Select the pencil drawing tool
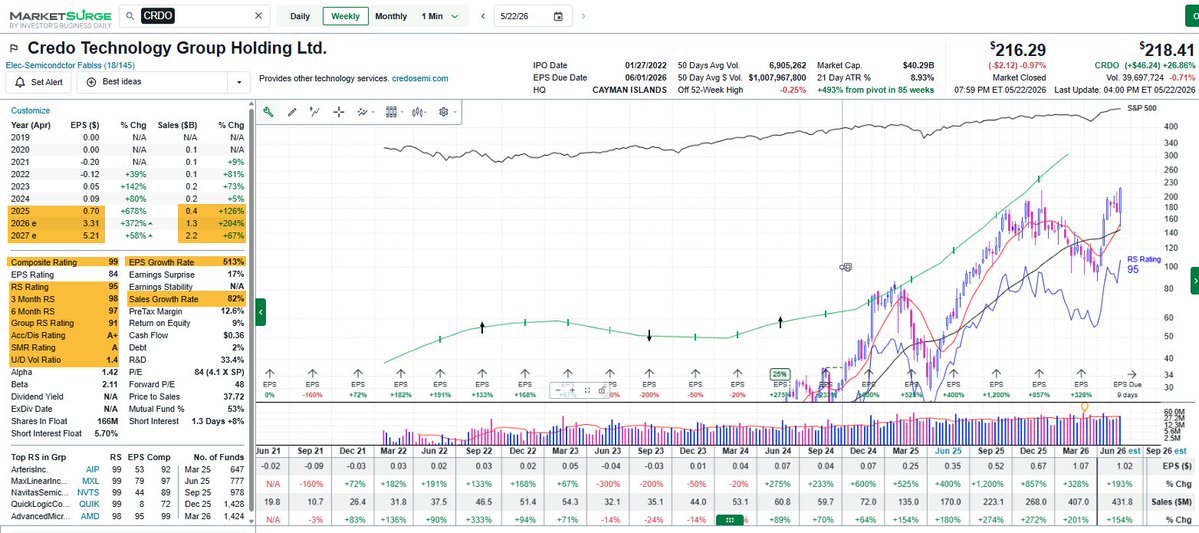The image size is (1199, 533). [x=291, y=112]
